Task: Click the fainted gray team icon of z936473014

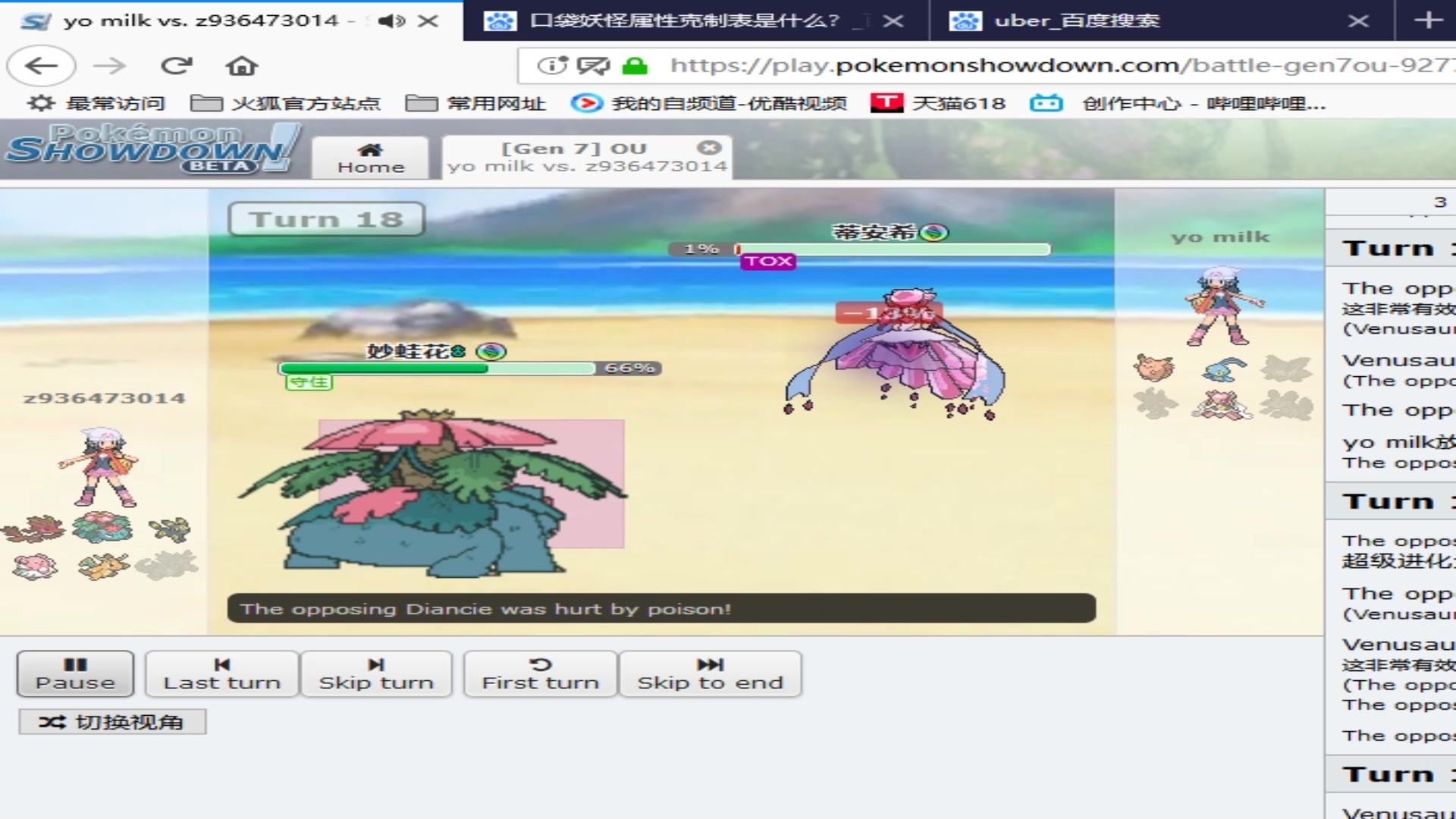Action: click(168, 566)
